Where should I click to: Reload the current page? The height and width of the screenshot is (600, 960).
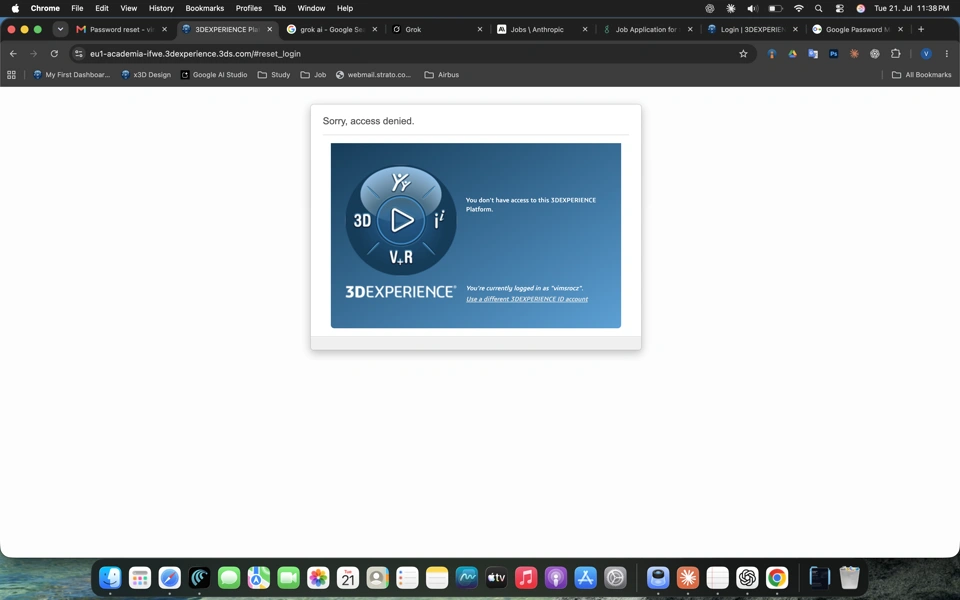point(54,54)
